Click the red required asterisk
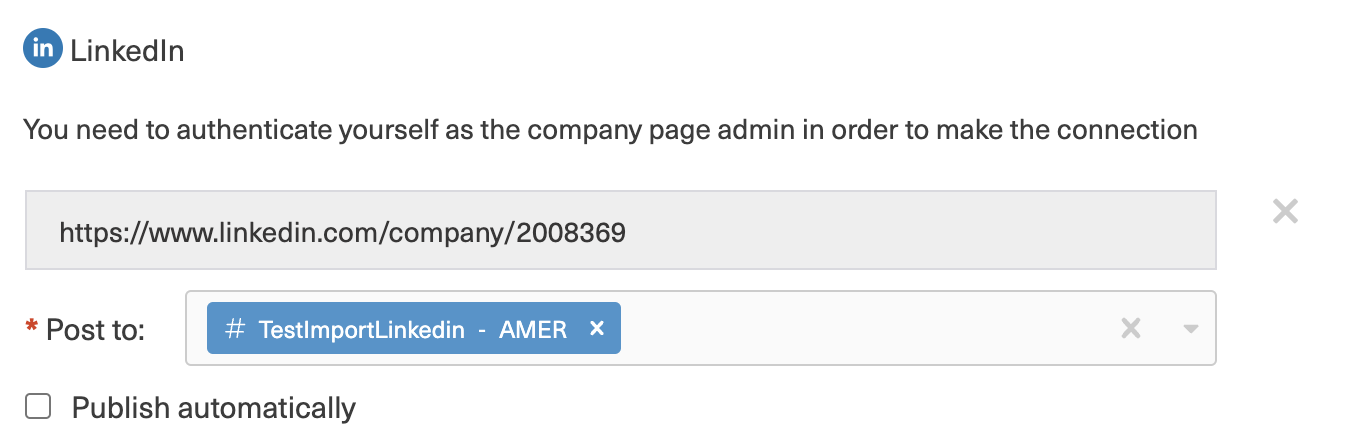 31,328
